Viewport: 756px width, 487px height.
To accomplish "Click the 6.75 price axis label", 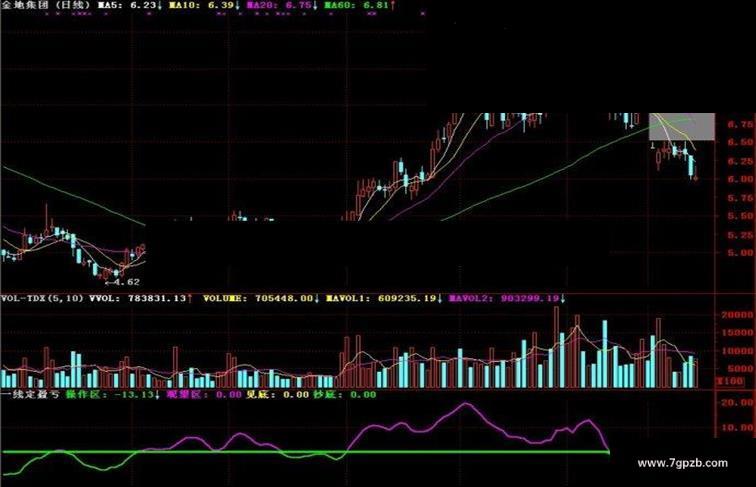I will 740,124.
